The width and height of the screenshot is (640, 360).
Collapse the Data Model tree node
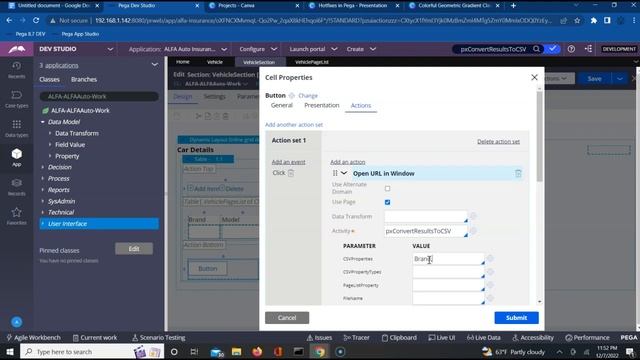(x=43, y=122)
